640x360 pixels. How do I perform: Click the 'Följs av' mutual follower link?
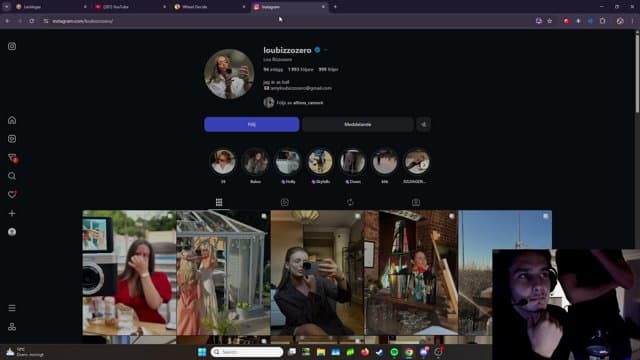click(x=300, y=103)
